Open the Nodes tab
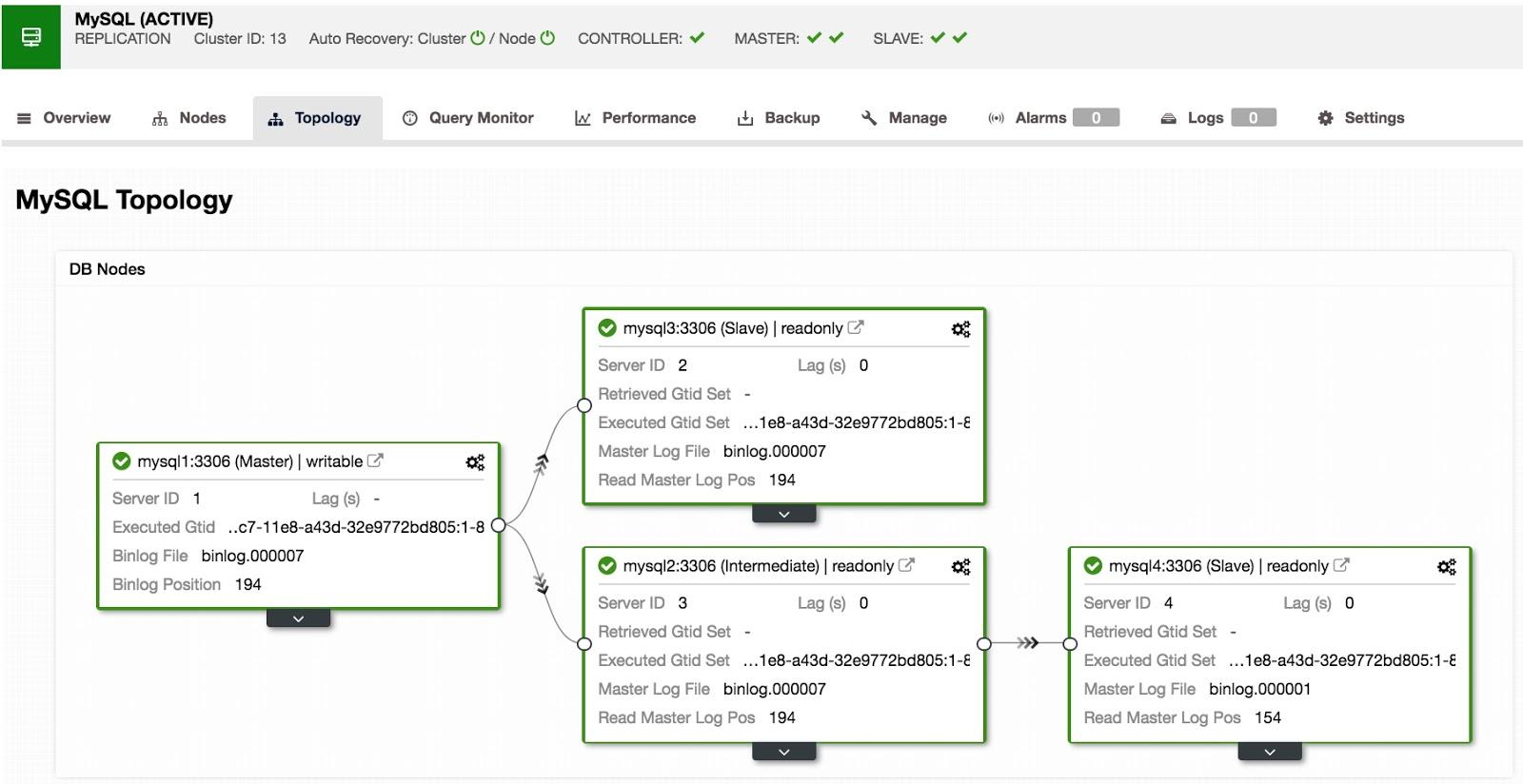The height and width of the screenshot is (784, 1523). [188, 118]
